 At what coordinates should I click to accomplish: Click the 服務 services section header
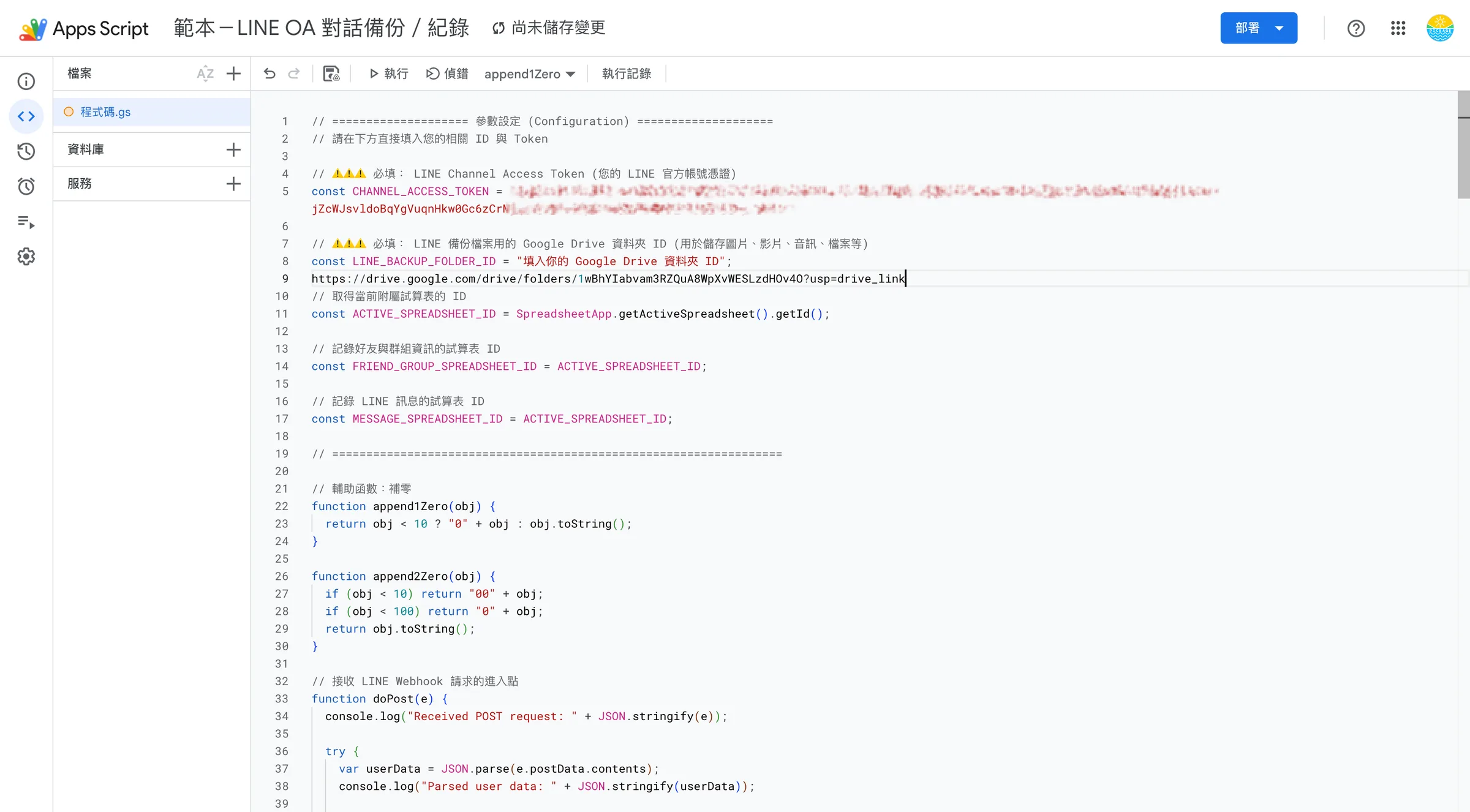click(x=80, y=184)
